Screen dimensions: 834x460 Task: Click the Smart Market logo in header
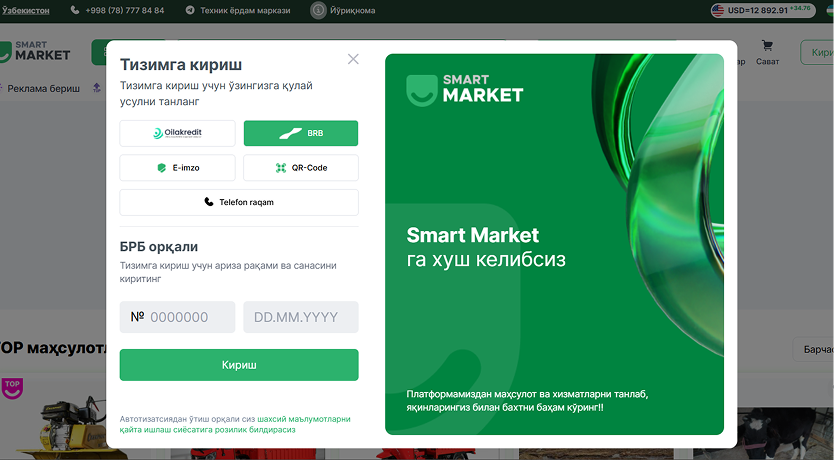point(35,52)
